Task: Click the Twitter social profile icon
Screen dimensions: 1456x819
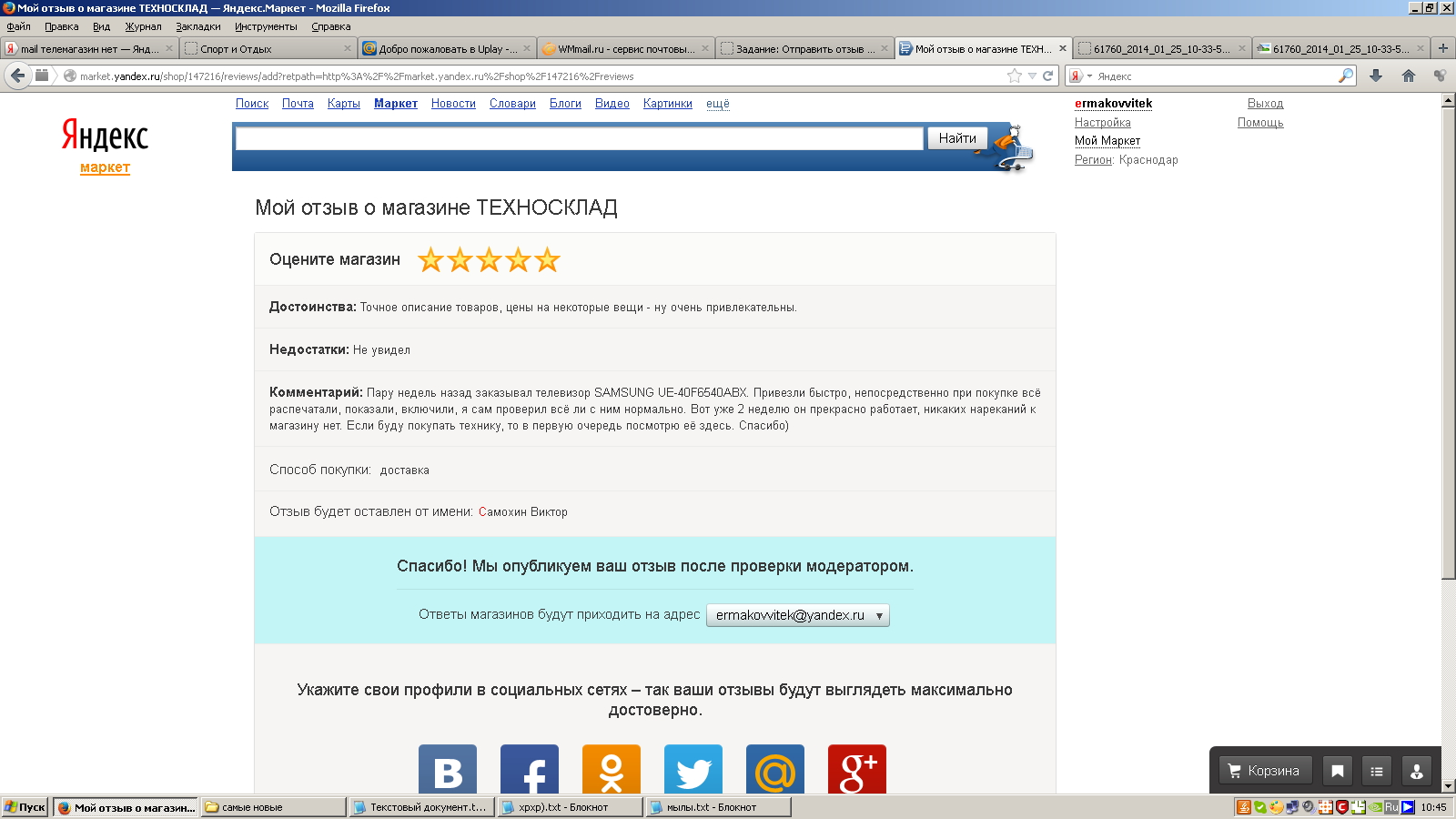Action: point(693,770)
